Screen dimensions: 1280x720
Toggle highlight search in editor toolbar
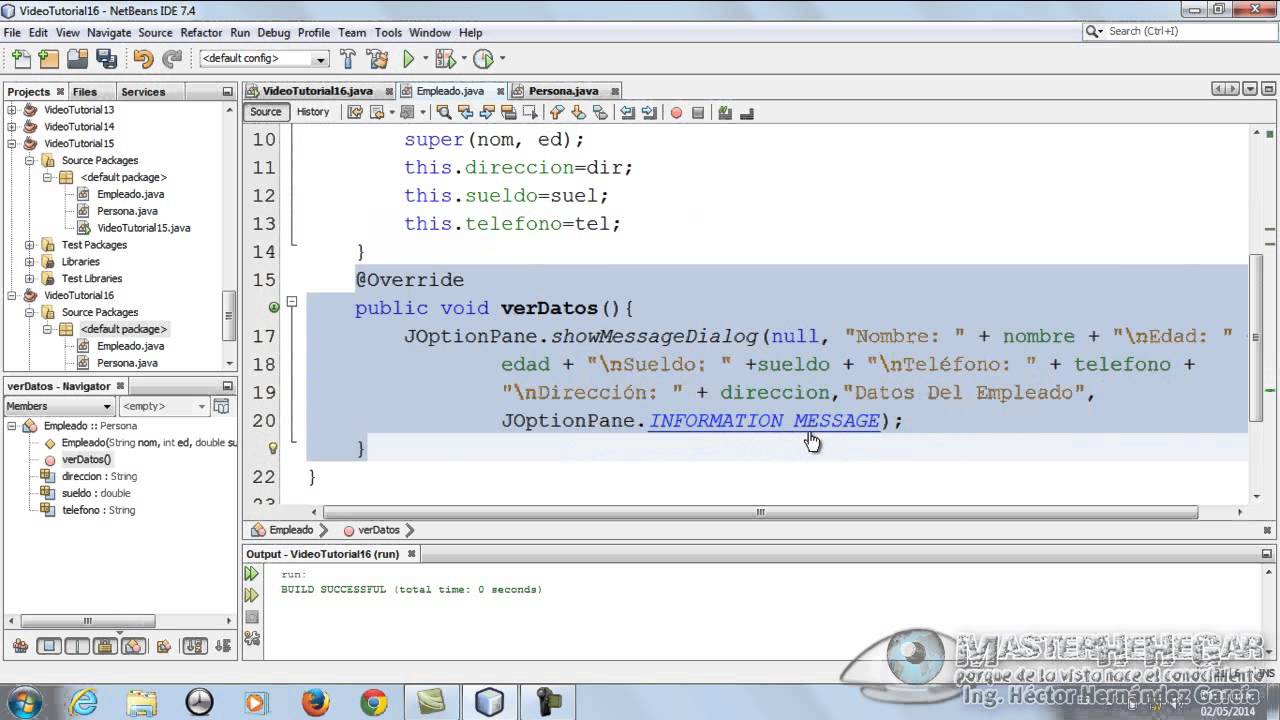click(508, 112)
